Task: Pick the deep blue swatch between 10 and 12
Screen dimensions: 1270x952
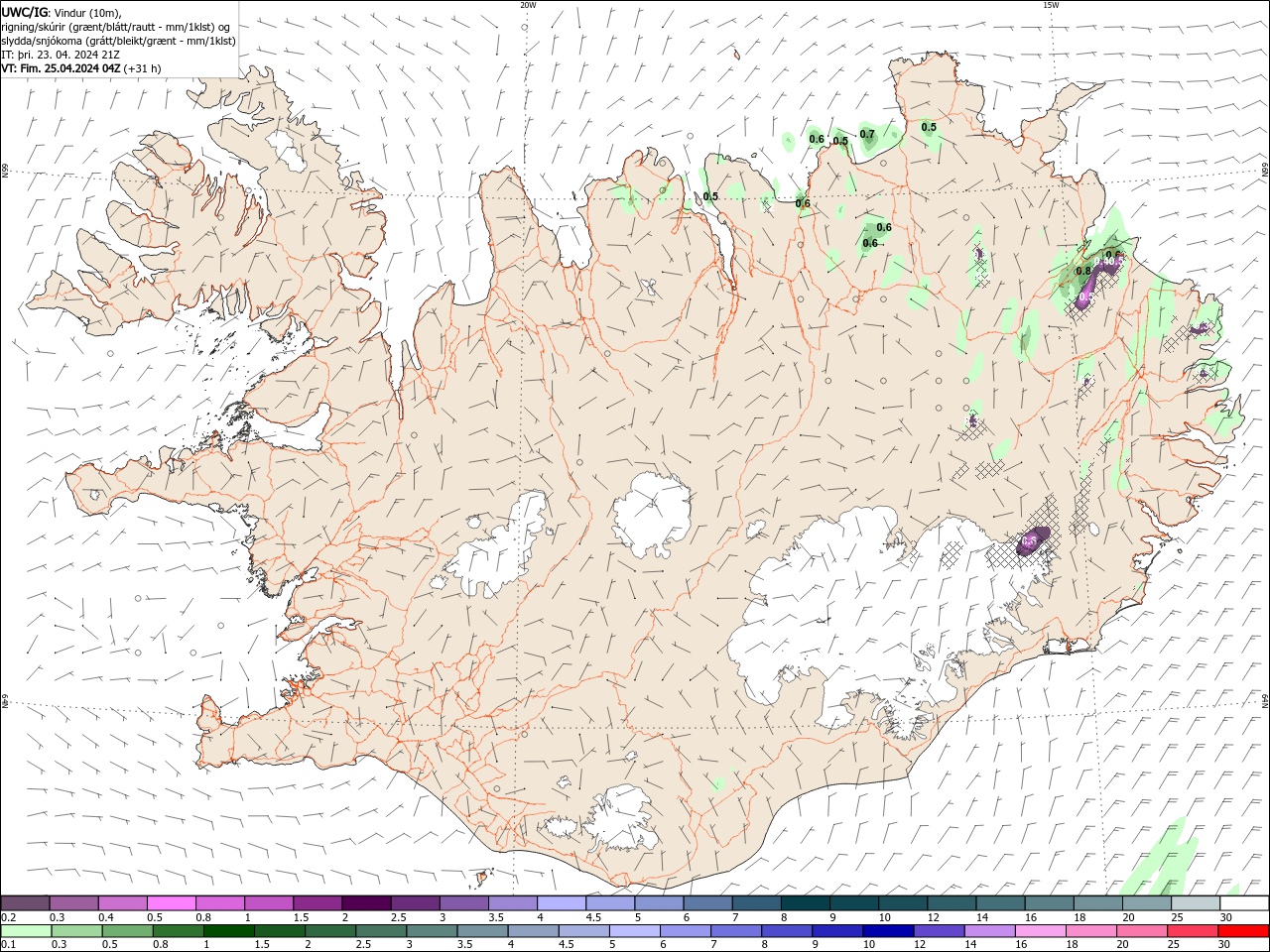Action: coord(887,931)
